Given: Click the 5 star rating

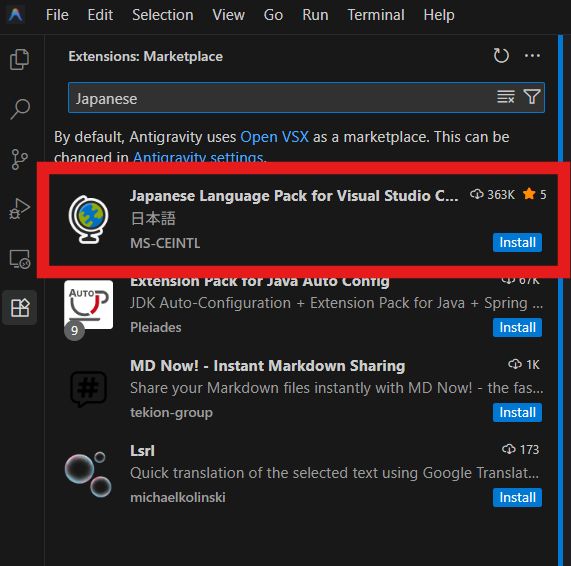Looking at the screenshot, I should 535,194.
